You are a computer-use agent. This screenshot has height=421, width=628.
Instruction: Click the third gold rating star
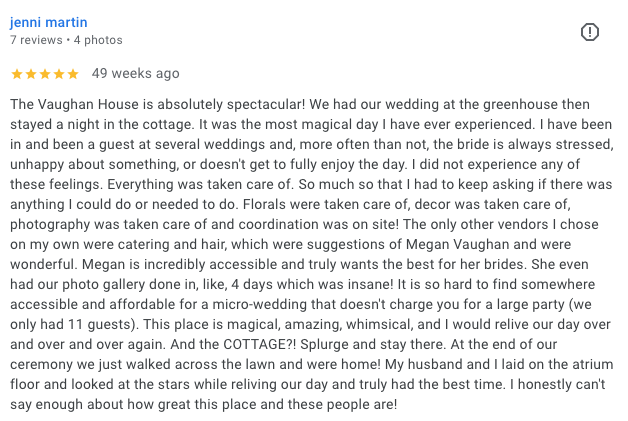pyautogui.click(x=45, y=74)
